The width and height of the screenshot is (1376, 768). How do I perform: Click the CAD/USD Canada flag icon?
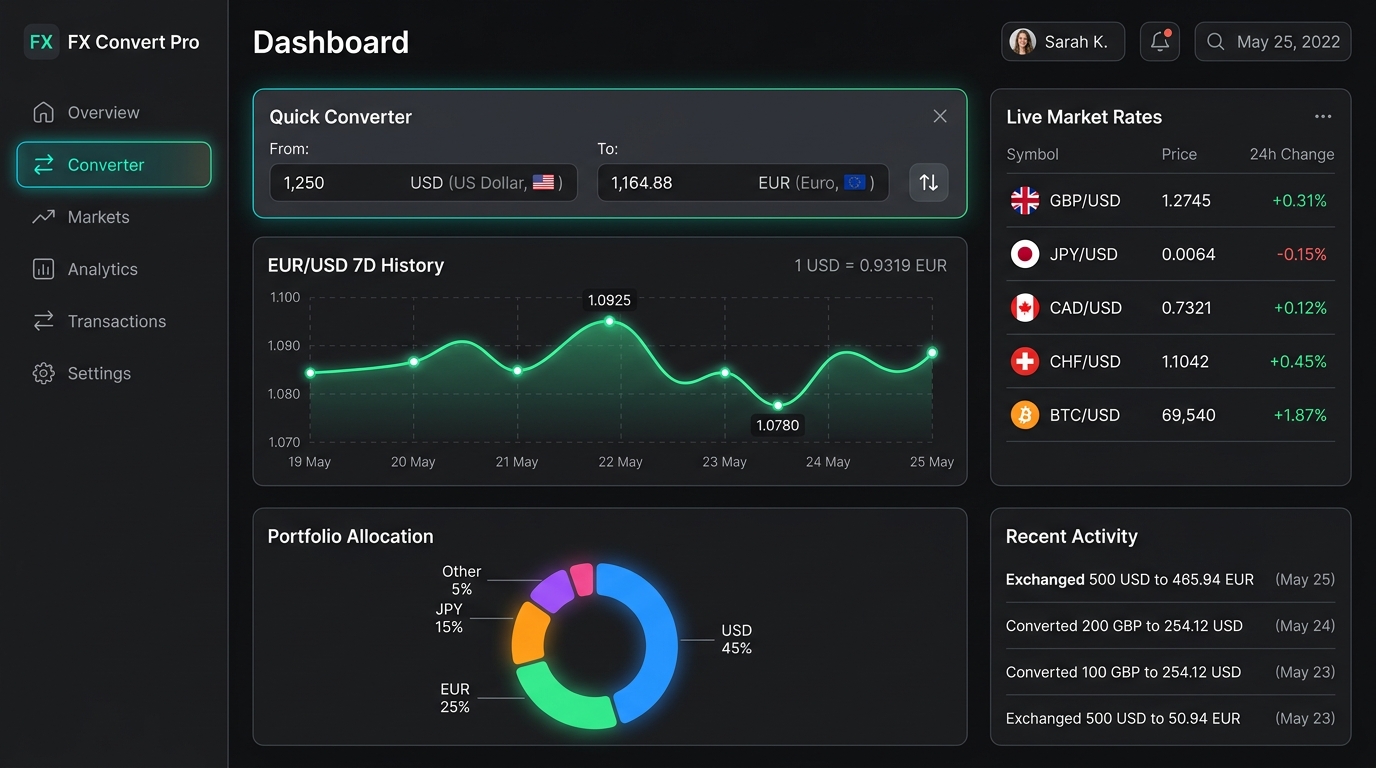click(1025, 308)
